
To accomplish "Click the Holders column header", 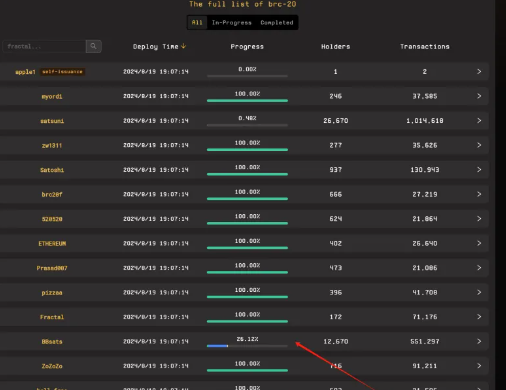I will [x=335, y=47].
